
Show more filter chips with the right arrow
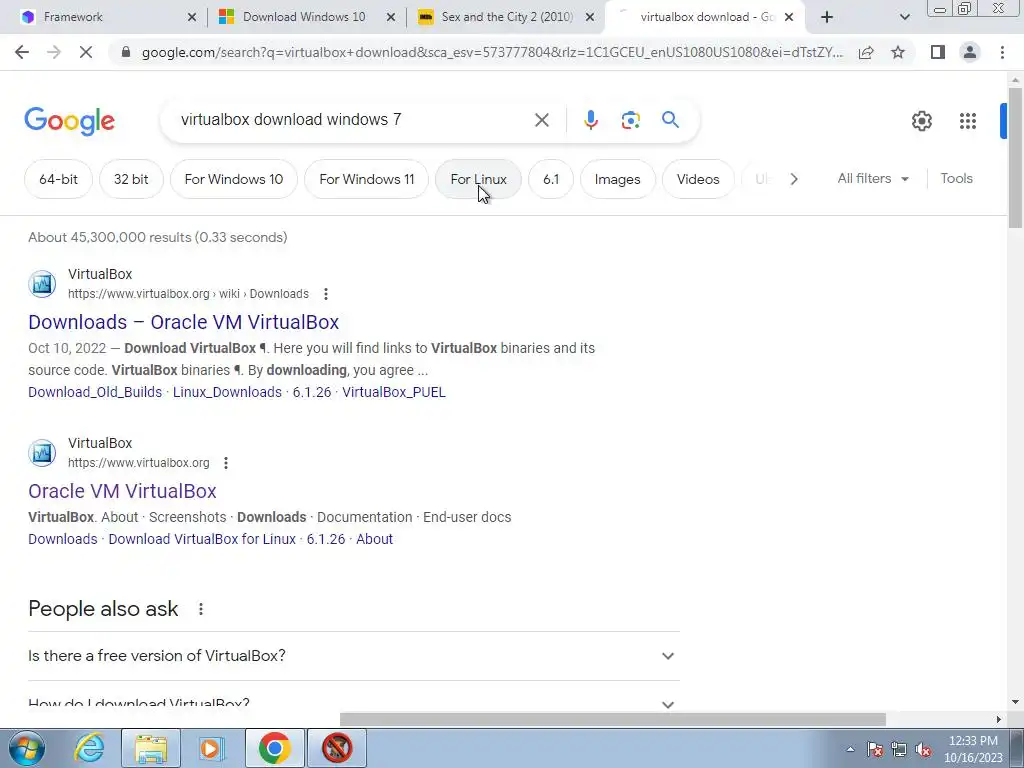click(x=793, y=179)
